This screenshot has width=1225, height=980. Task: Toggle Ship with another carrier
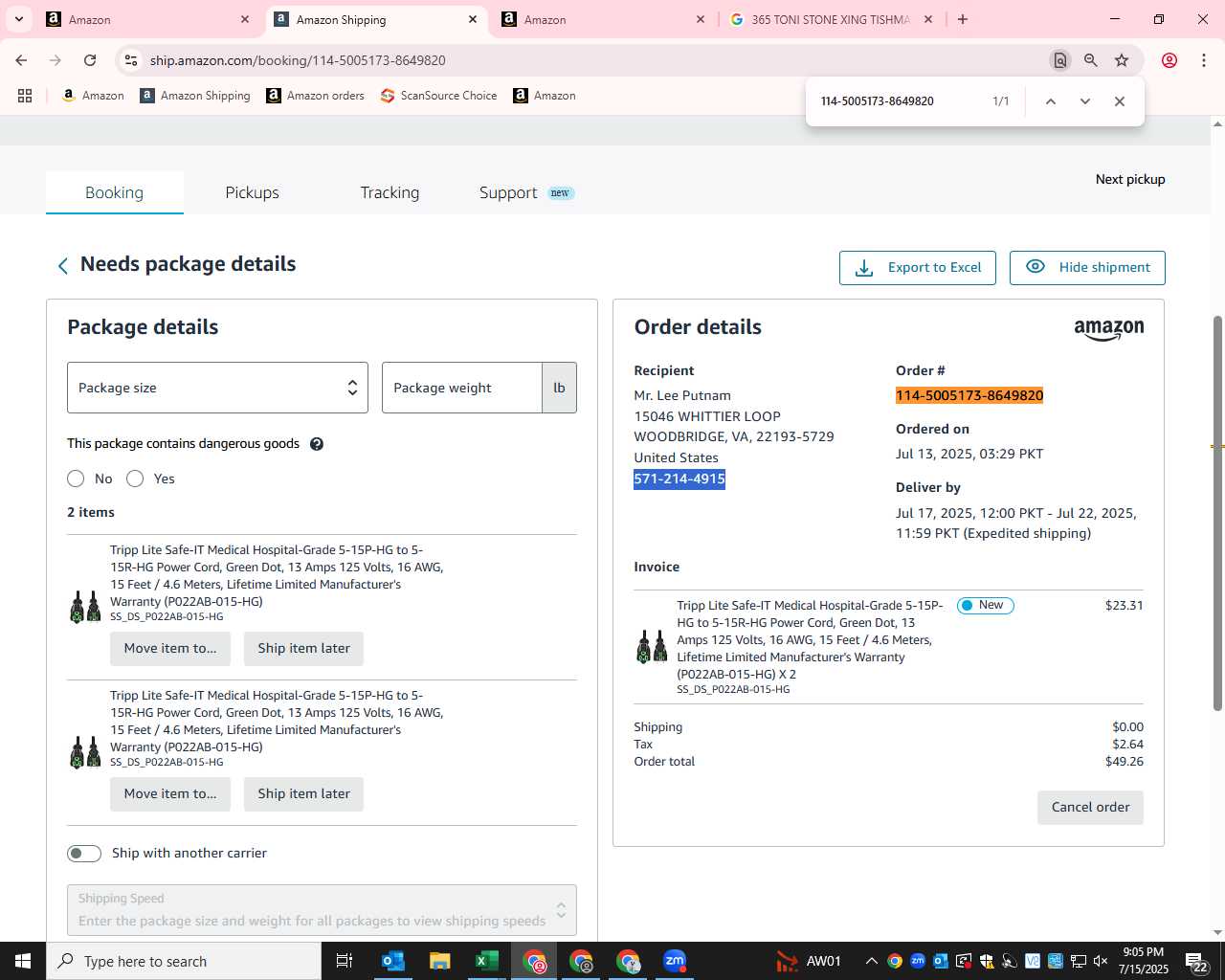(84, 854)
